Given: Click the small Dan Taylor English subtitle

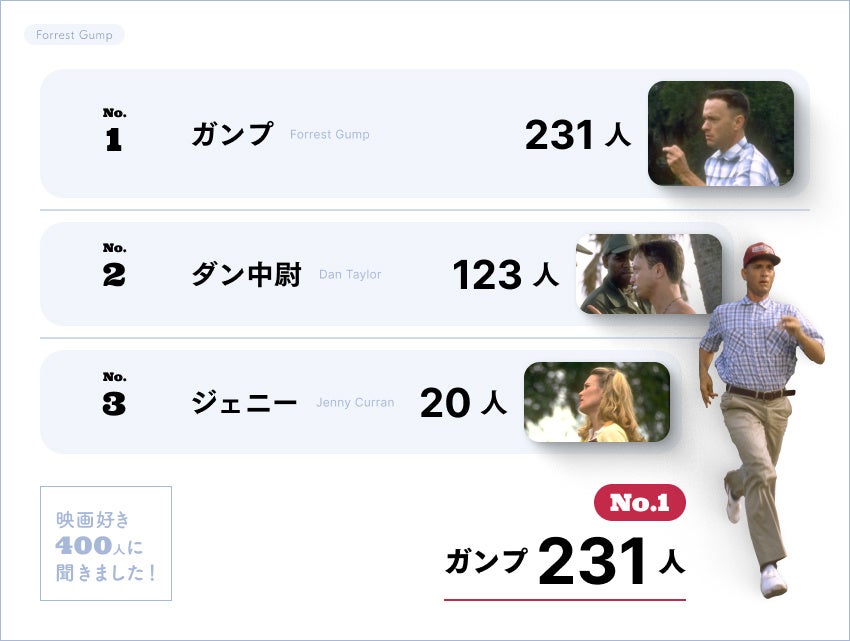Looking at the screenshot, I should pyautogui.click(x=350, y=274).
